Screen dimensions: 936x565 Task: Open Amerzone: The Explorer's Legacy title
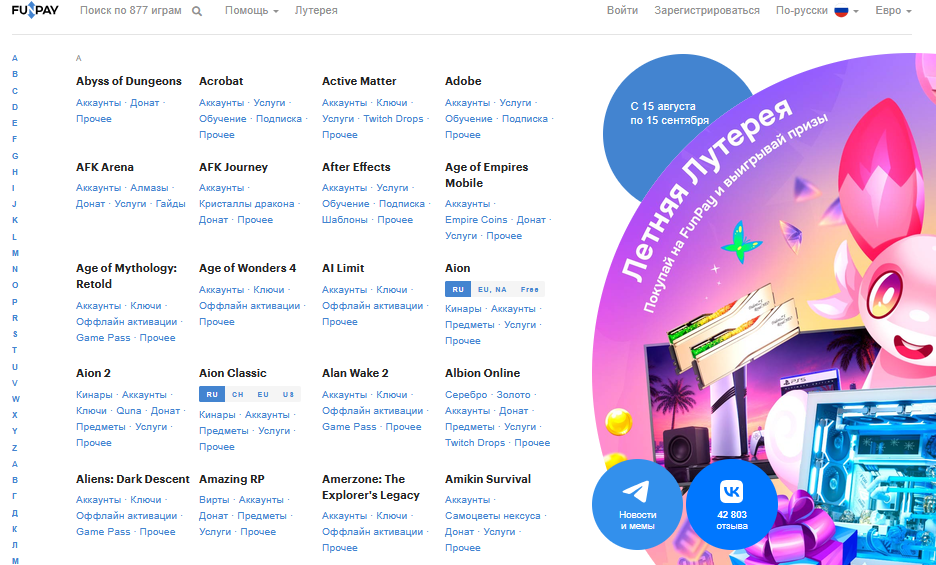pos(371,487)
